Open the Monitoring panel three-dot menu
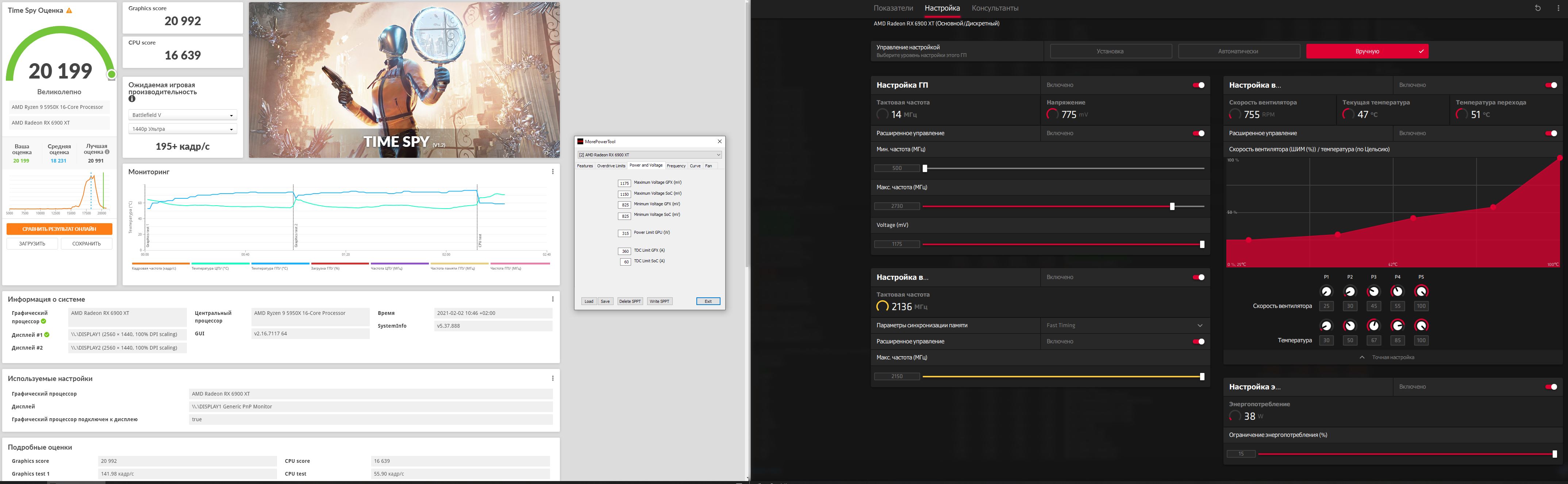Viewport: 1568px width, 484px height. pyautogui.click(x=553, y=172)
